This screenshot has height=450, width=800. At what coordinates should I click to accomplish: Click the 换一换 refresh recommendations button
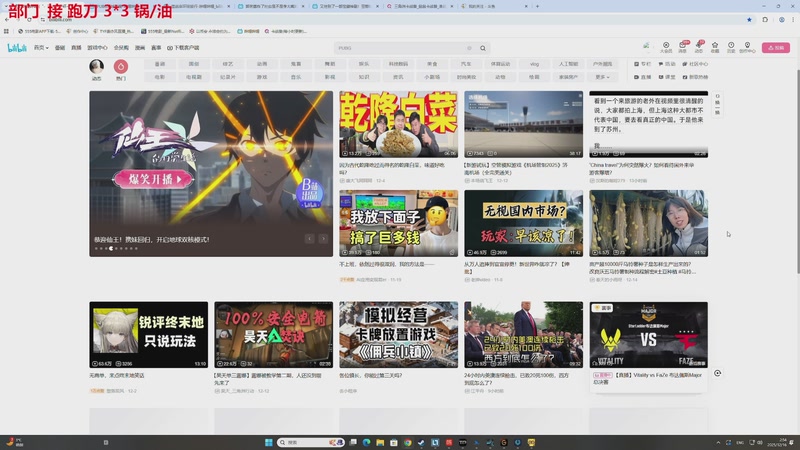[x=717, y=102]
